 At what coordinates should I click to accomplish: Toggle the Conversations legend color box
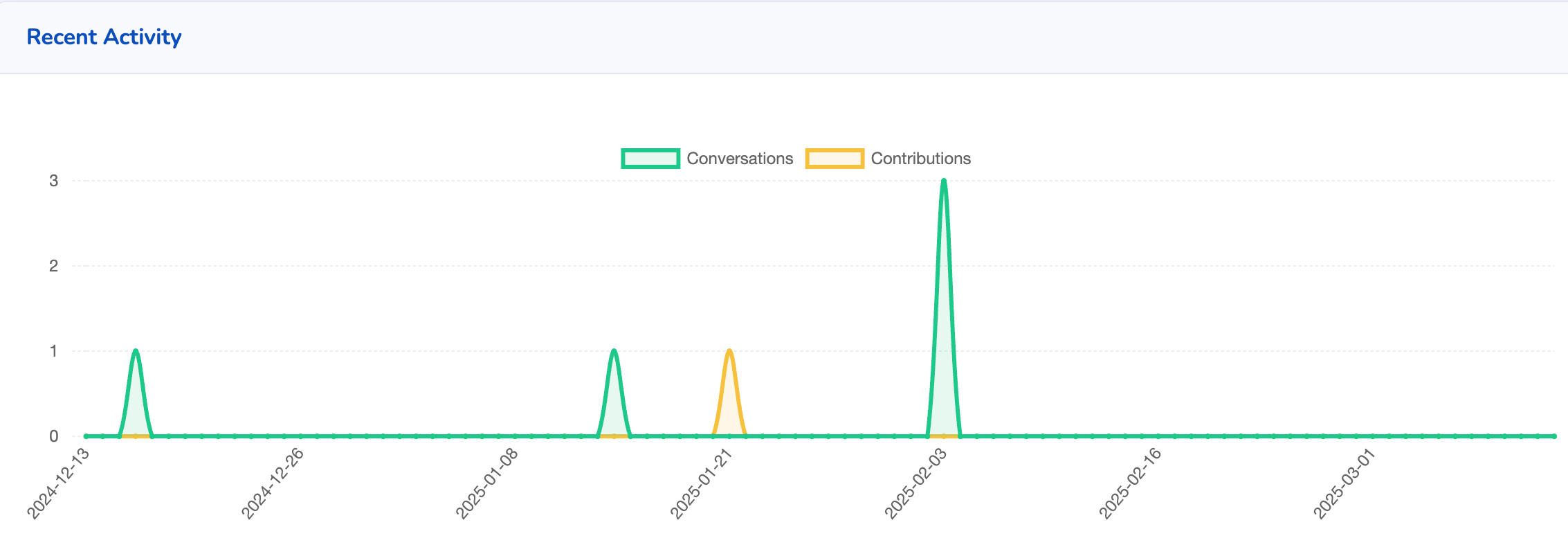650,159
